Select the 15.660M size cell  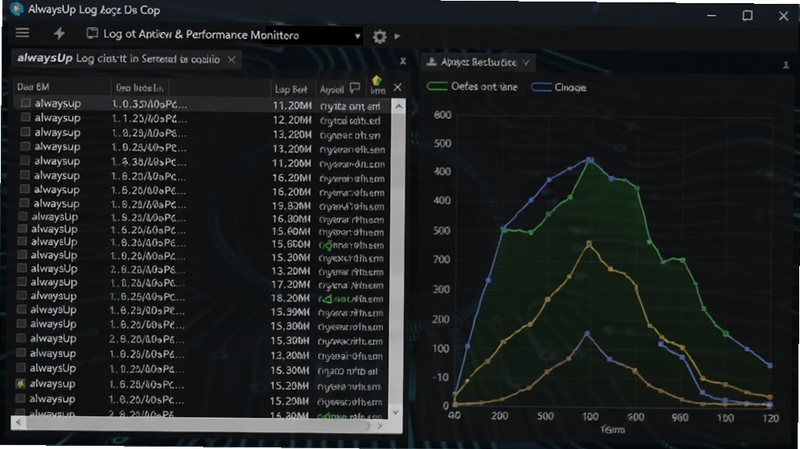point(291,244)
